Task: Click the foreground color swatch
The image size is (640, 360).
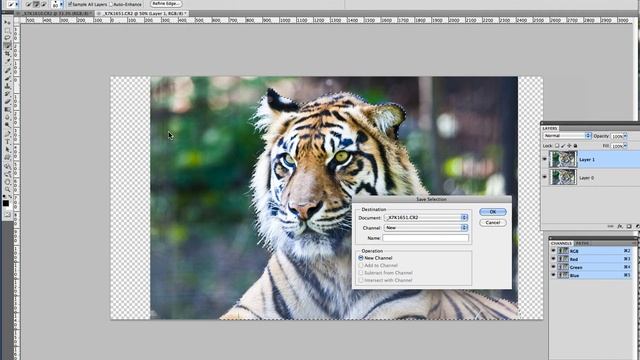Action: [x=6, y=203]
